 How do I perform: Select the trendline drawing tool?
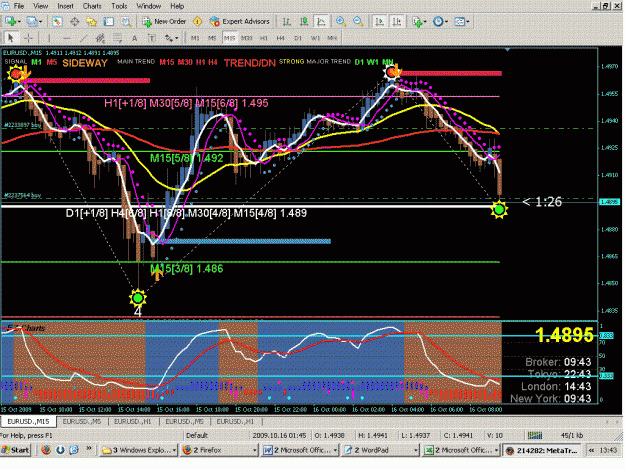83,38
